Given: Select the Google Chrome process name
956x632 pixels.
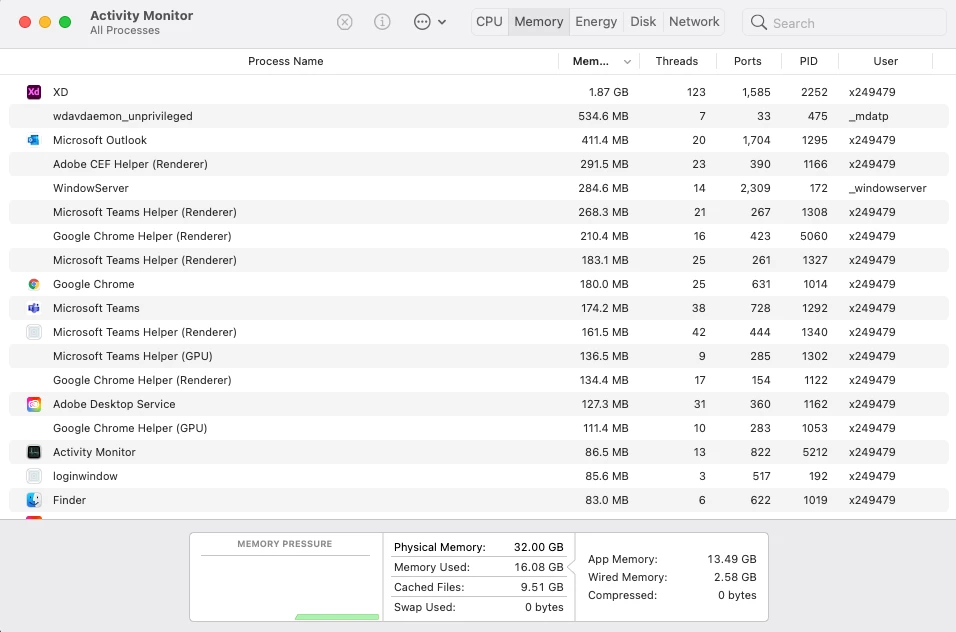Looking at the screenshot, I should coord(93,284).
